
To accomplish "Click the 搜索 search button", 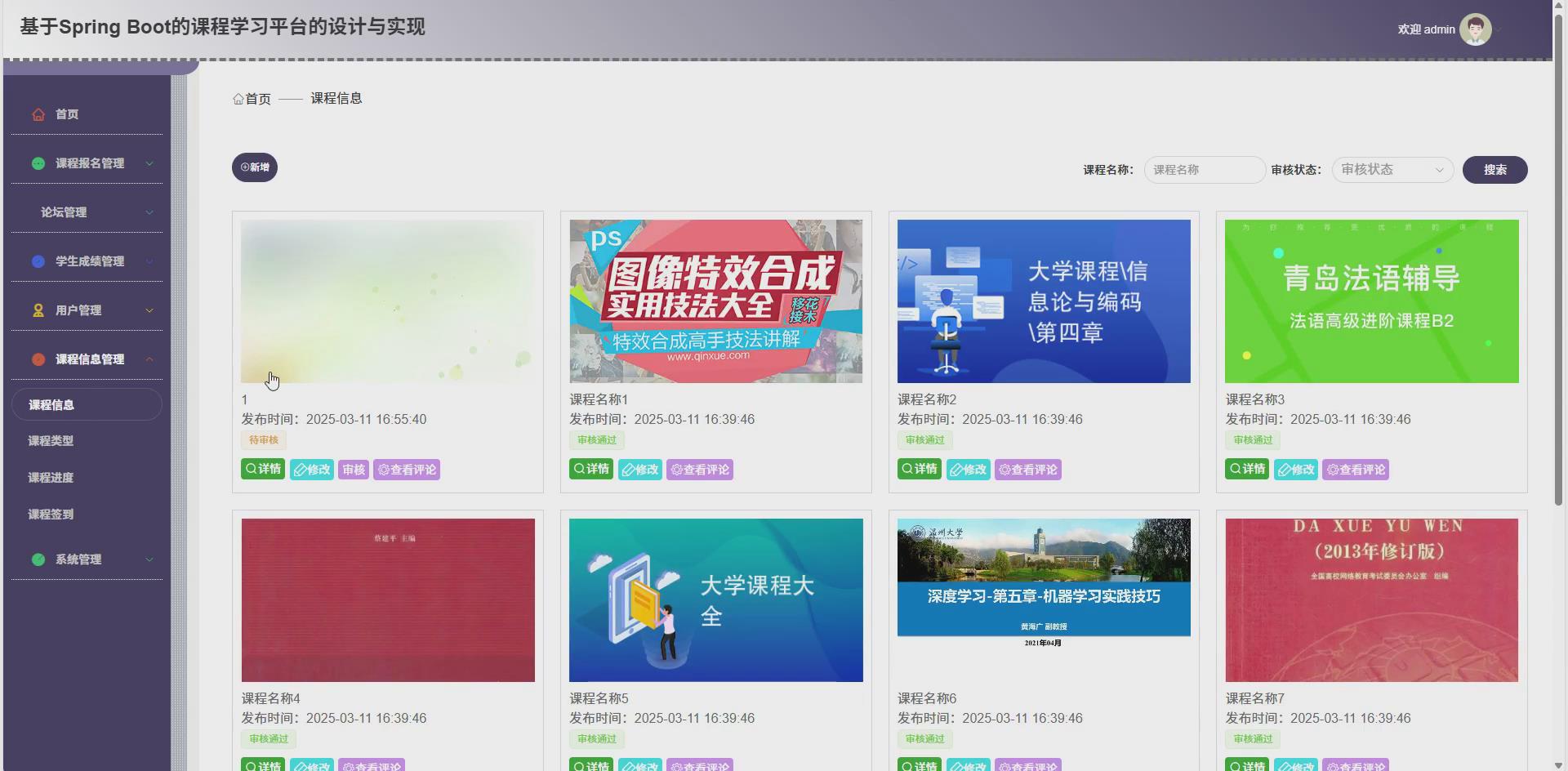I will (1494, 170).
